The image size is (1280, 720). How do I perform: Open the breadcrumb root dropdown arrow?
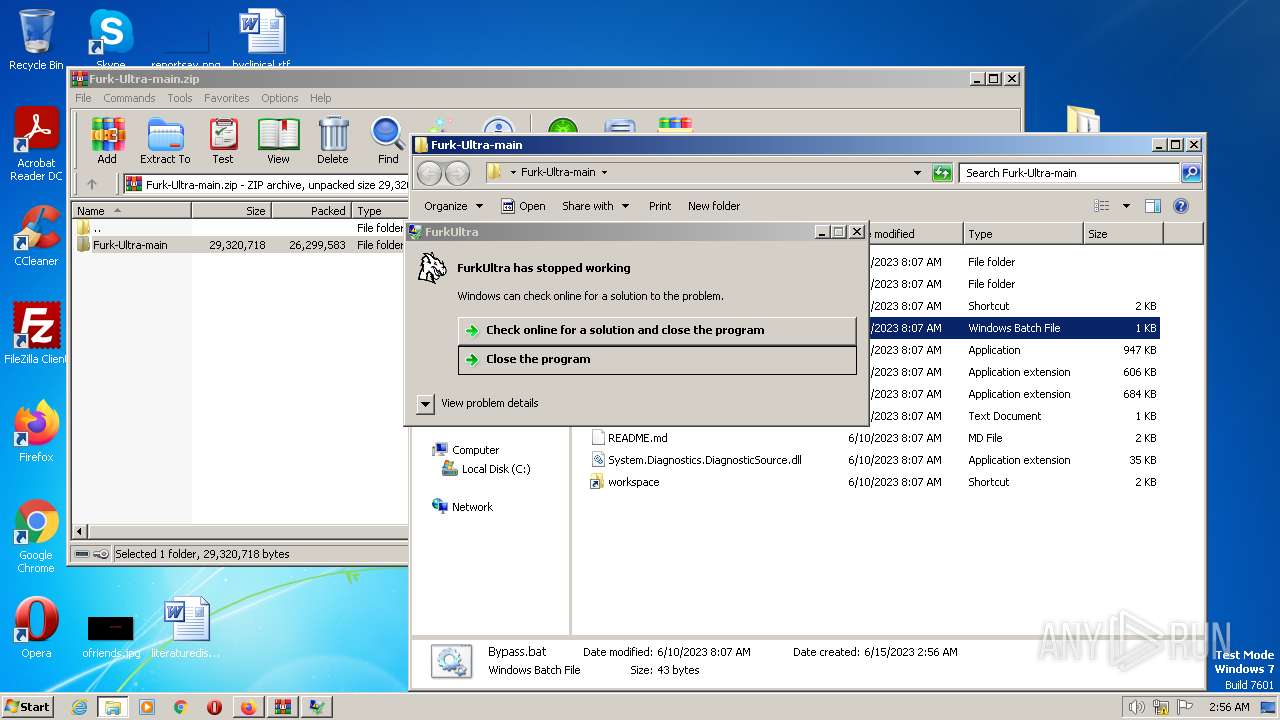click(513, 172)
